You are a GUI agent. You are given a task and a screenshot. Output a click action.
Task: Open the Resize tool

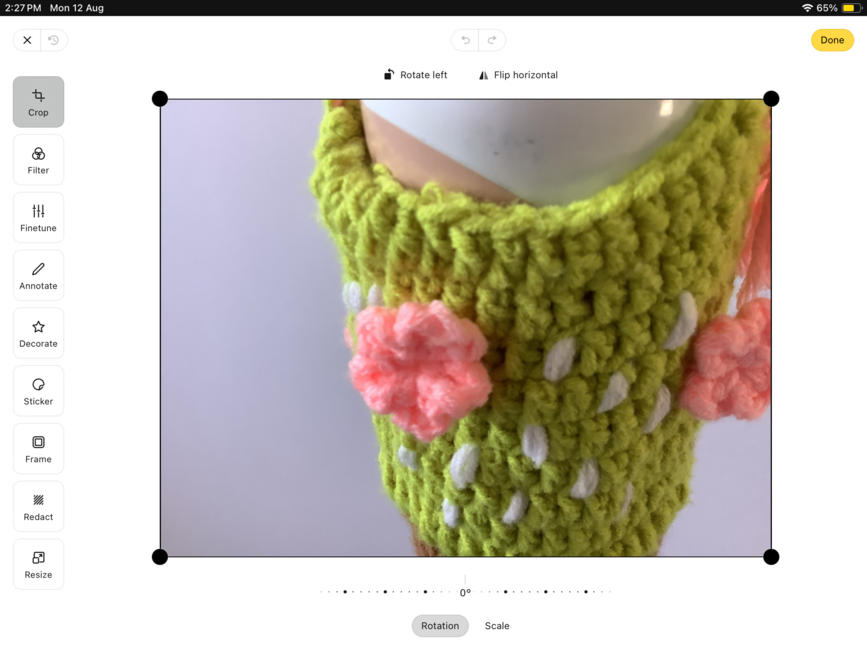click(38, 564)
